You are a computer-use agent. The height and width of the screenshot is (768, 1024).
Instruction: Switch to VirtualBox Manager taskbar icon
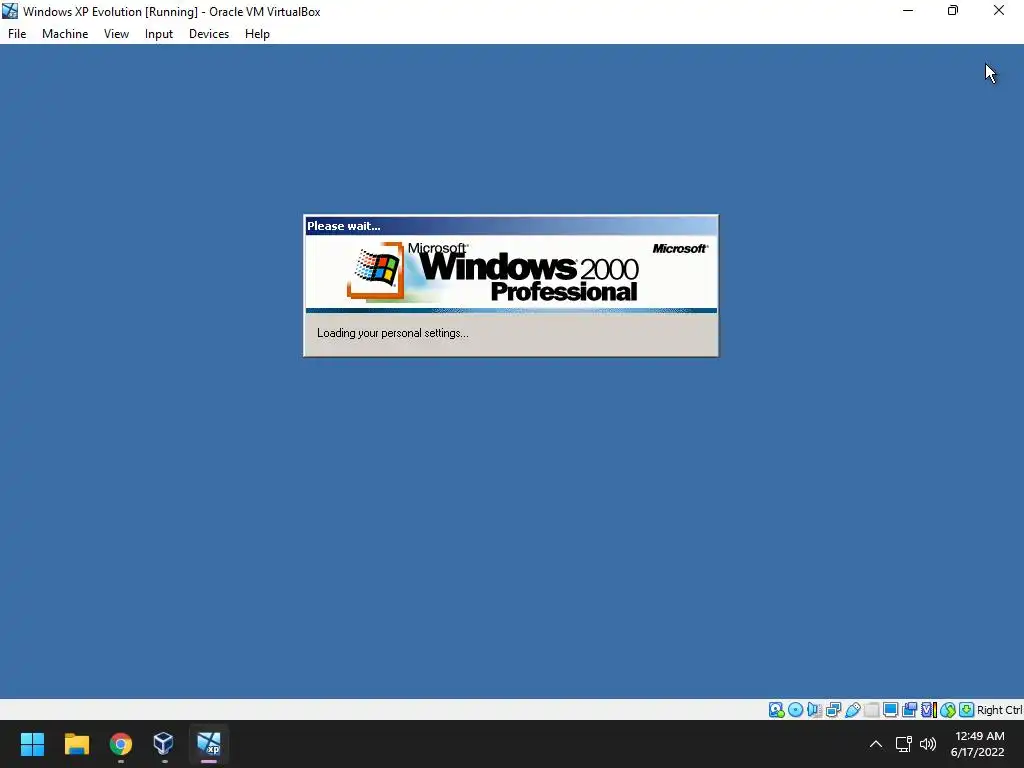(x=163, y=744)
